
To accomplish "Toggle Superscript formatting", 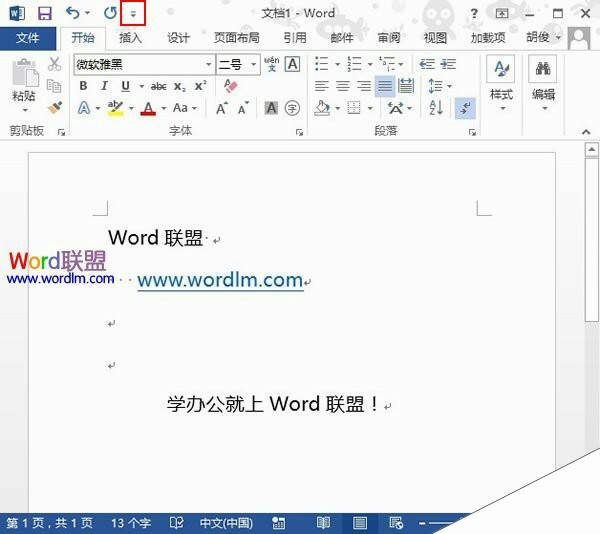I will pyautogui.click(x=201, y=86).
